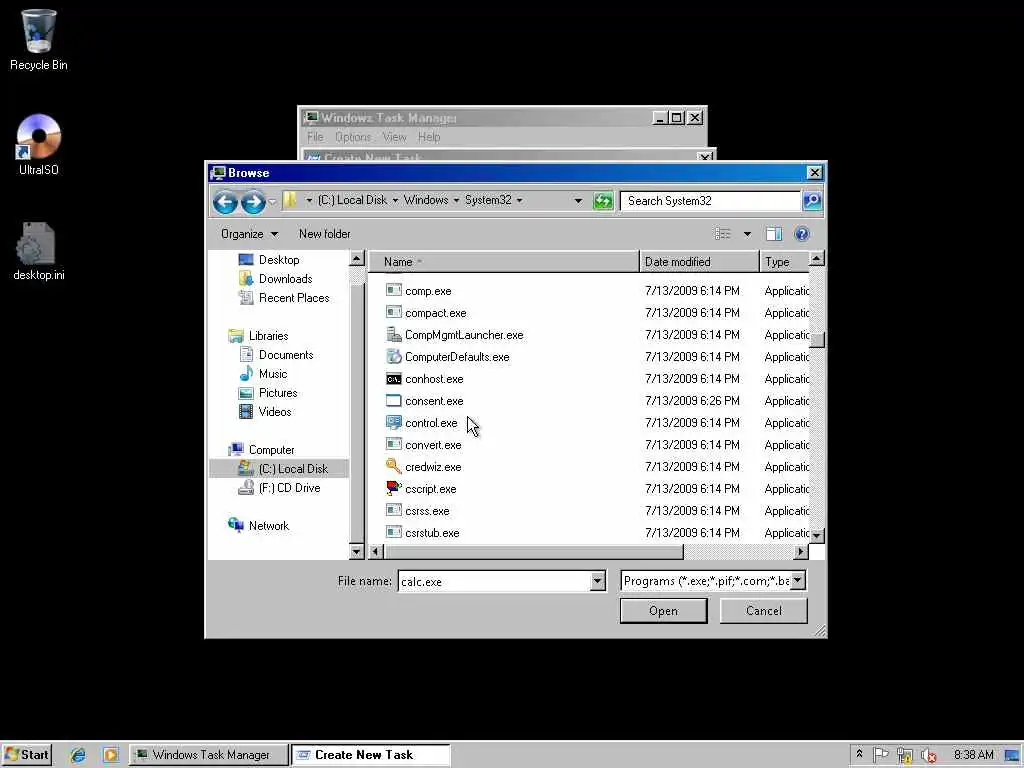The width and height of the screenshot is (1024, 768).
Task: Toggle the preview pane icon
Action: click(774, 234)
